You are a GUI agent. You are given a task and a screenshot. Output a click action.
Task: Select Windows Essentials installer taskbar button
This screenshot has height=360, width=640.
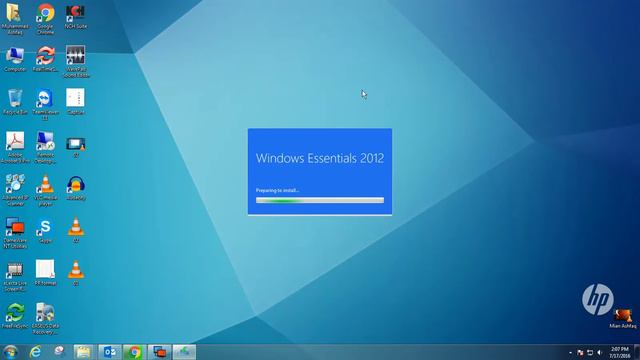point(184,352)
